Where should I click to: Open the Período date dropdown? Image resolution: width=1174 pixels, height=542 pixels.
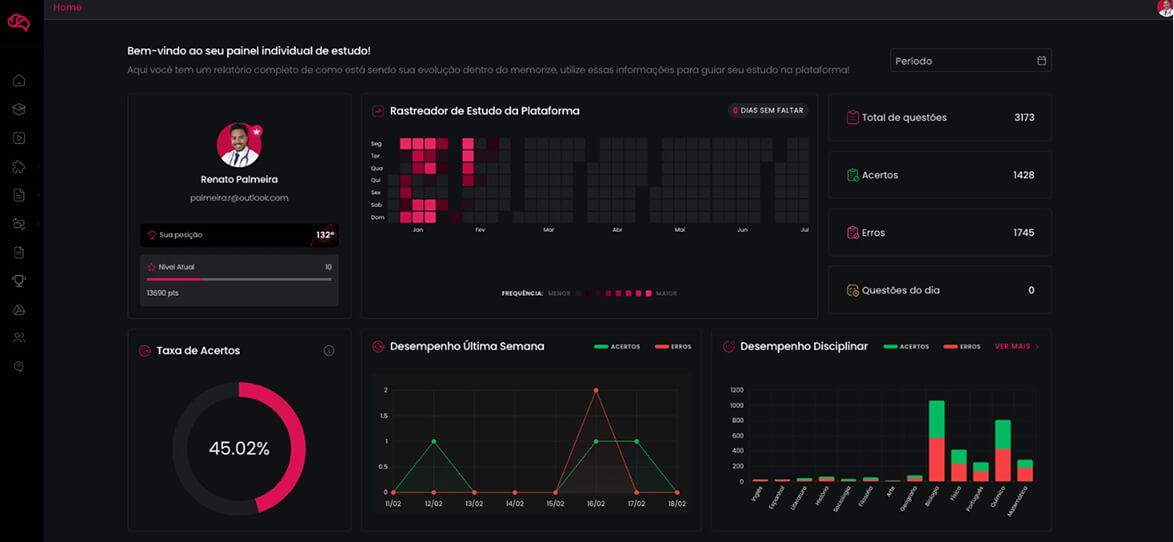[x=970, y=61]
